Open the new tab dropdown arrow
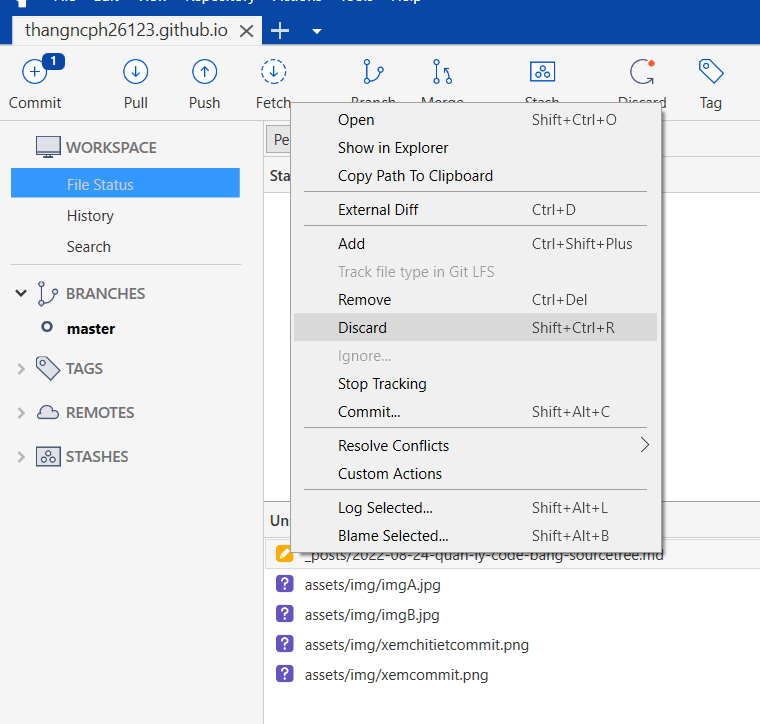 point(317,31)
